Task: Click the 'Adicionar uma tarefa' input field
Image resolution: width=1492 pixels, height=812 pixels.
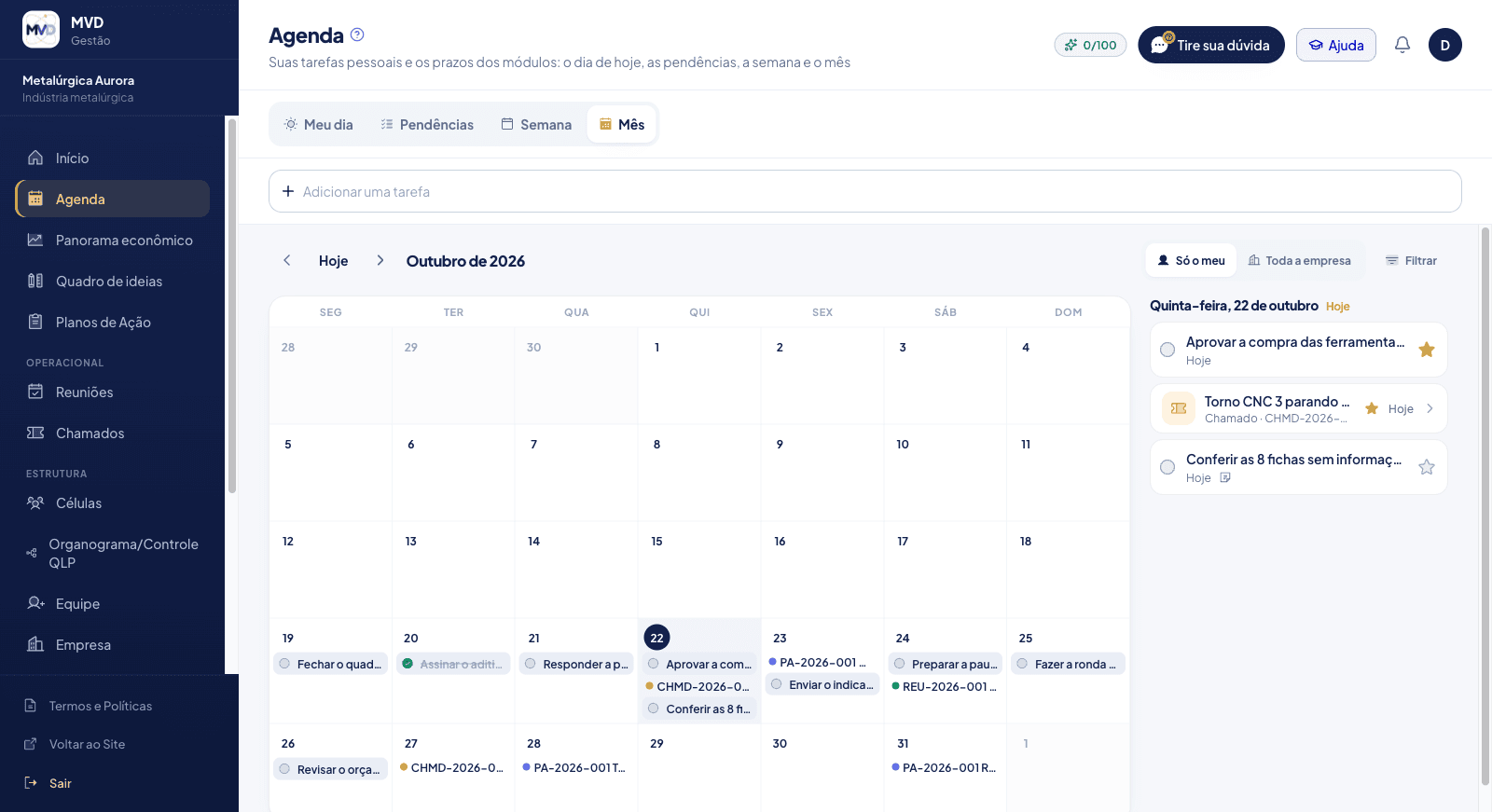Action: pyautogui.click(x=864, y=191)
